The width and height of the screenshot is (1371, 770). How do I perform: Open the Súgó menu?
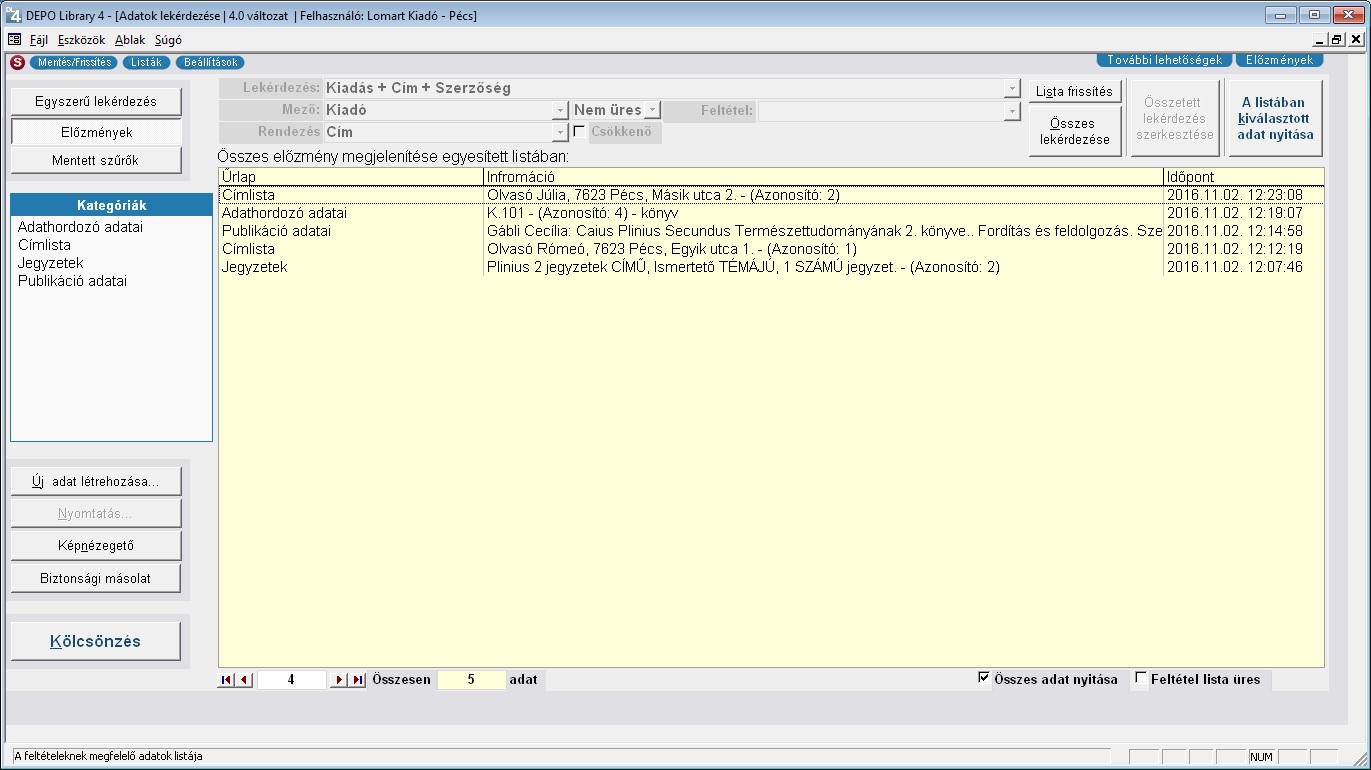[x=167, y=40]
